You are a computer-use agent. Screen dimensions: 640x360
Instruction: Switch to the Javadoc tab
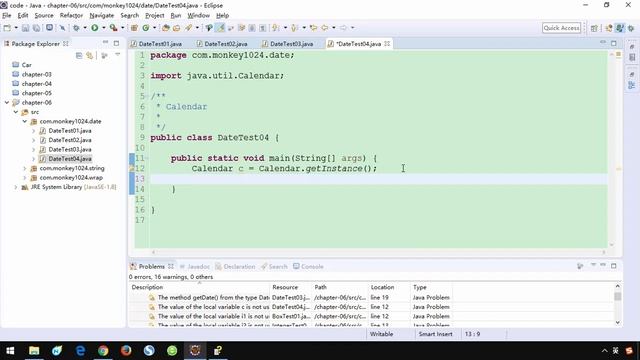click(x=195, y=267)
